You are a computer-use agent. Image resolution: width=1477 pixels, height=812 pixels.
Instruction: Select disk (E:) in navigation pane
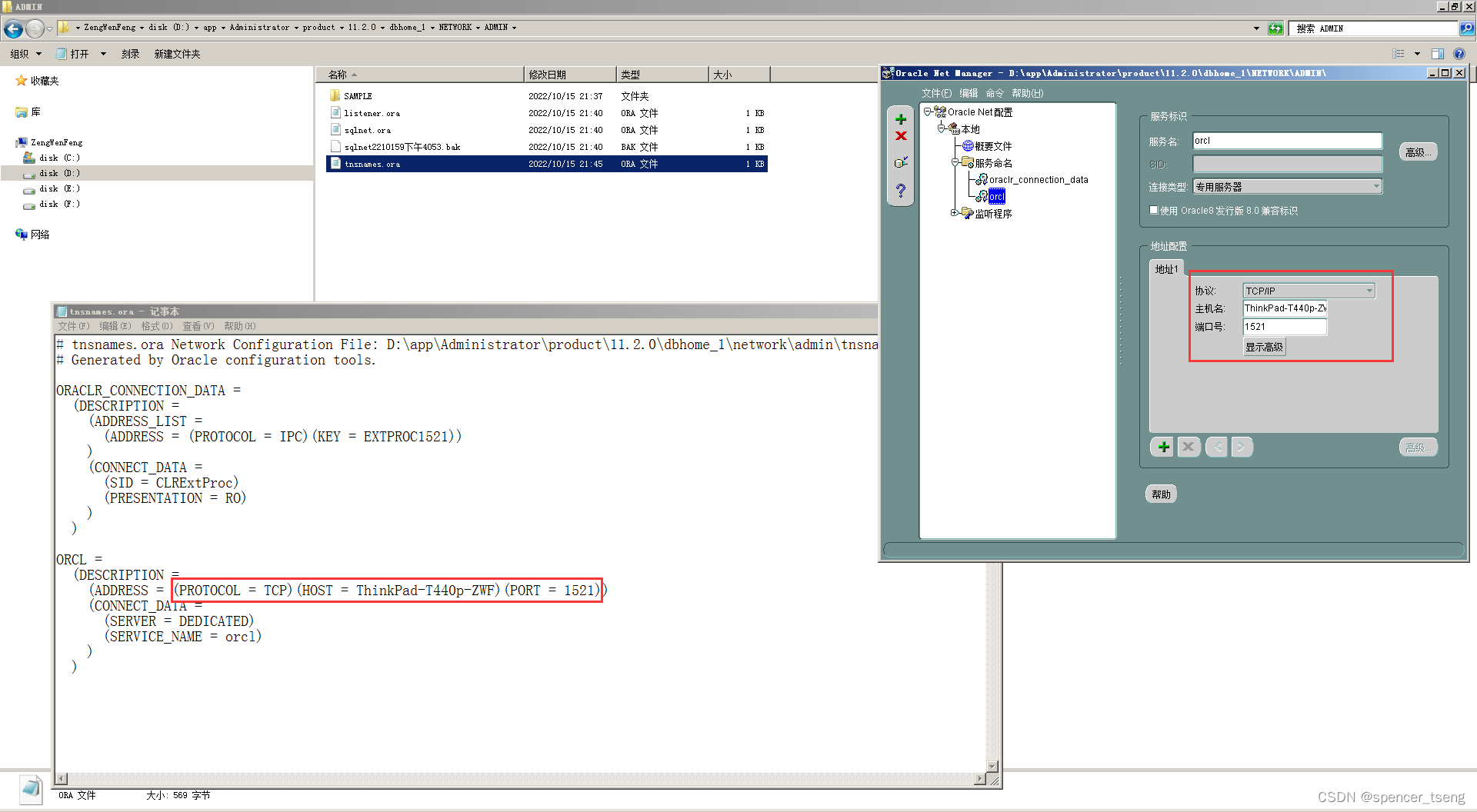[59, 188]
